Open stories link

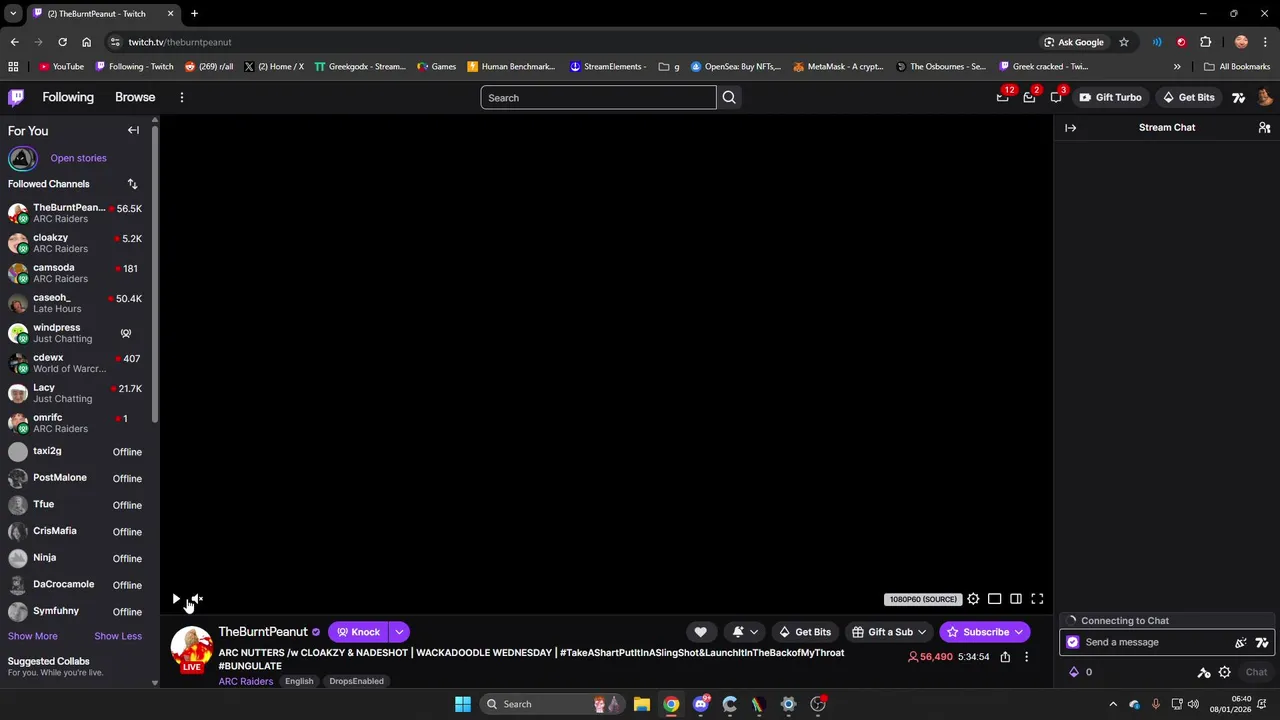click(78, 158)
